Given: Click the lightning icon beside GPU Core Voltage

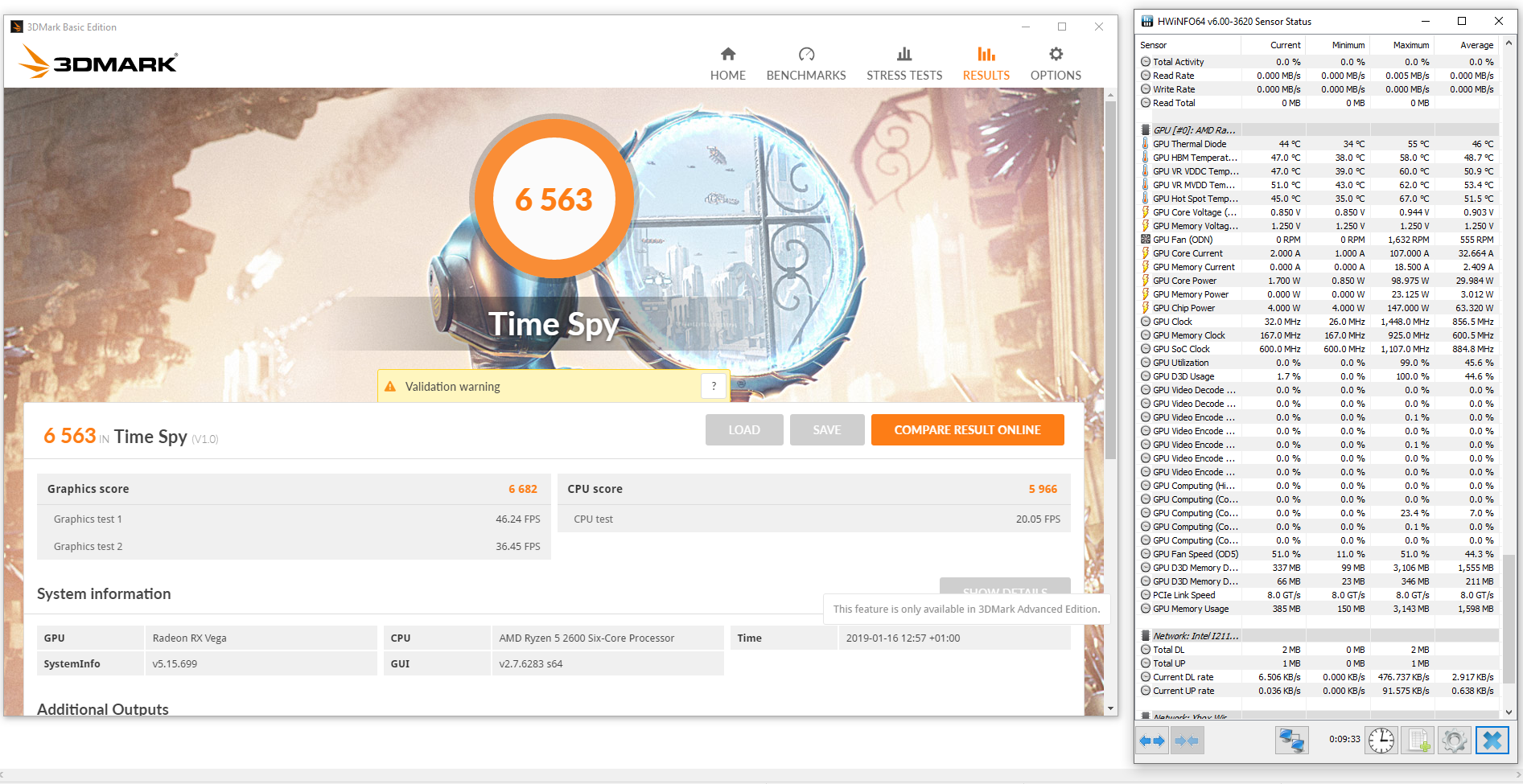Looking at the screenshot, I should click(1145, 212).
